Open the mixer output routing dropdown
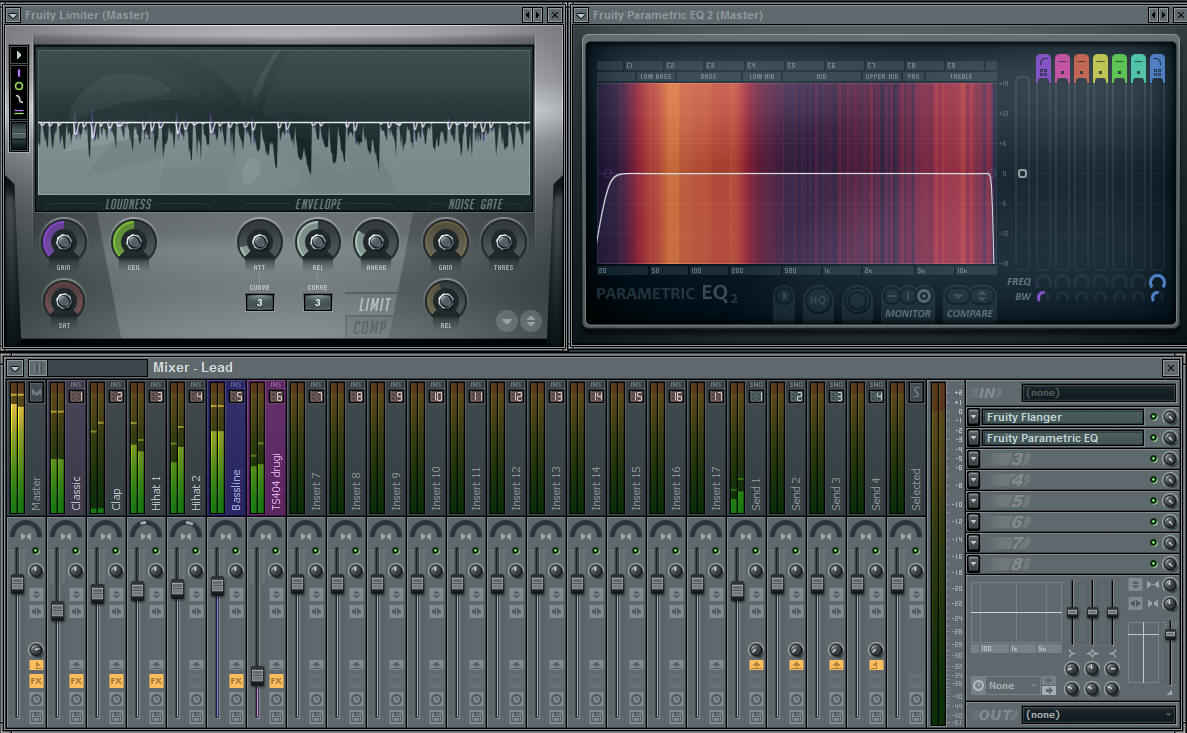The image size is (1187, 733). 1098,715
